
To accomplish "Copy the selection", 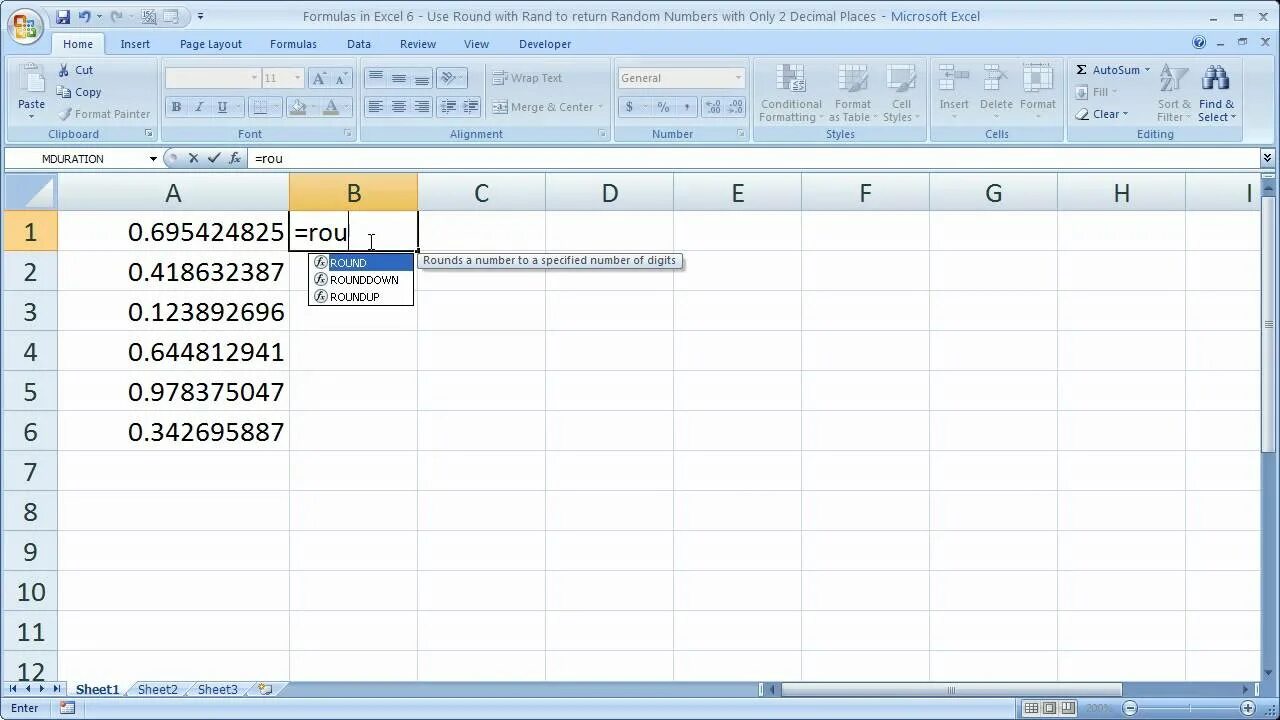I will (x=79, y=92).
